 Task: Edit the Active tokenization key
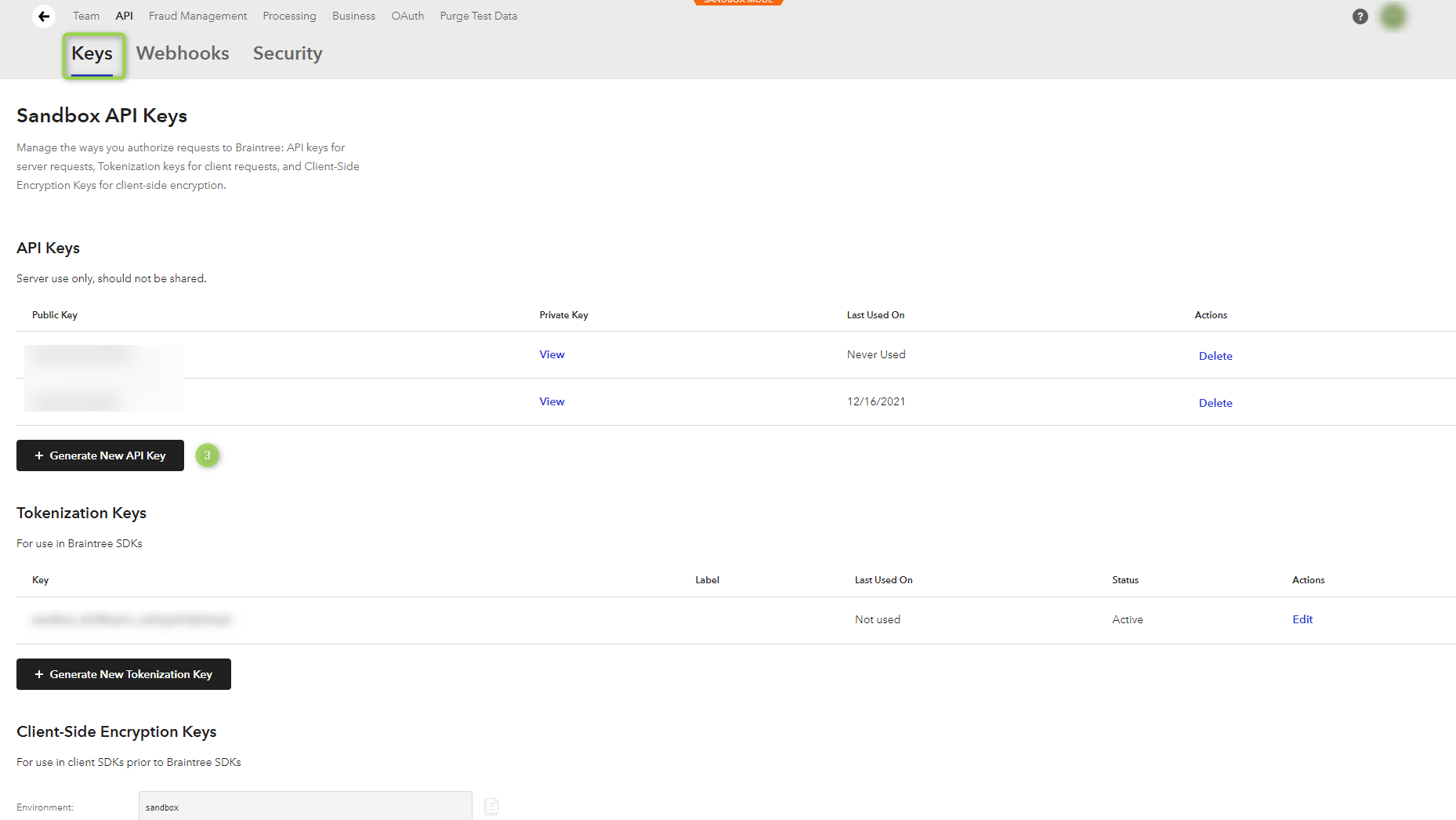[x=1302, y=619]
